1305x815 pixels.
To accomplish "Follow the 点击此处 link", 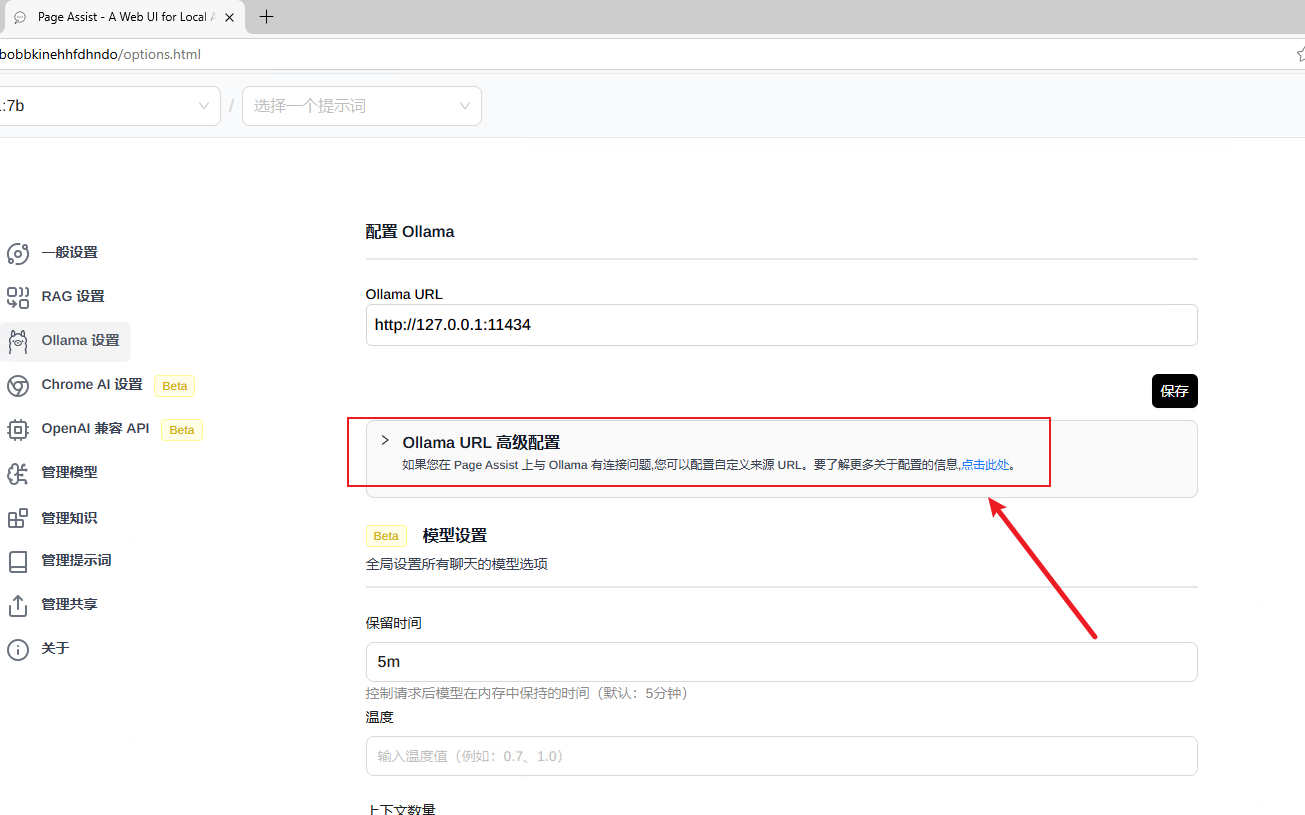I will click(x=985, y=465).
